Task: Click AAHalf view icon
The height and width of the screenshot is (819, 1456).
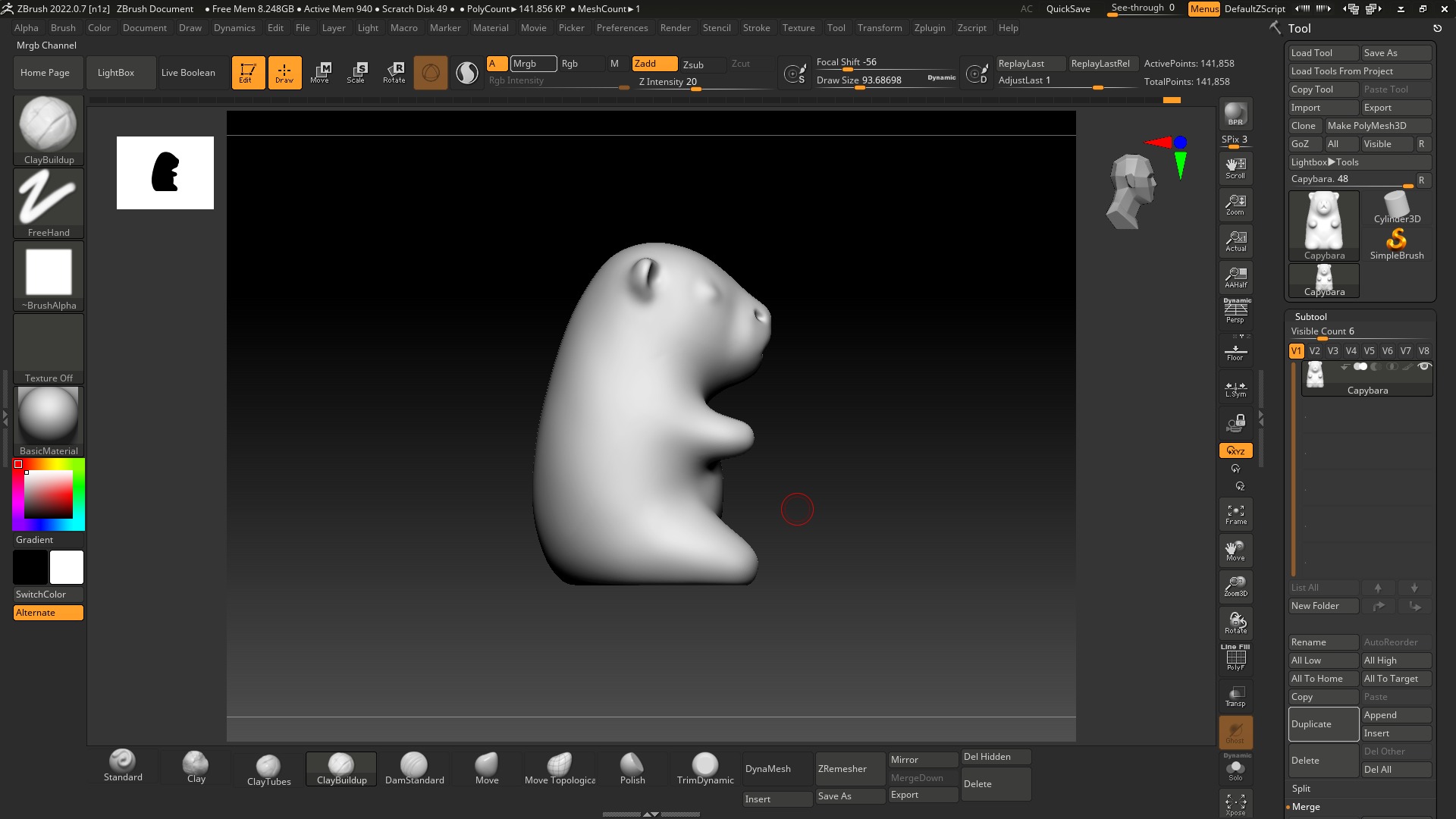Action: point(1235,278)
